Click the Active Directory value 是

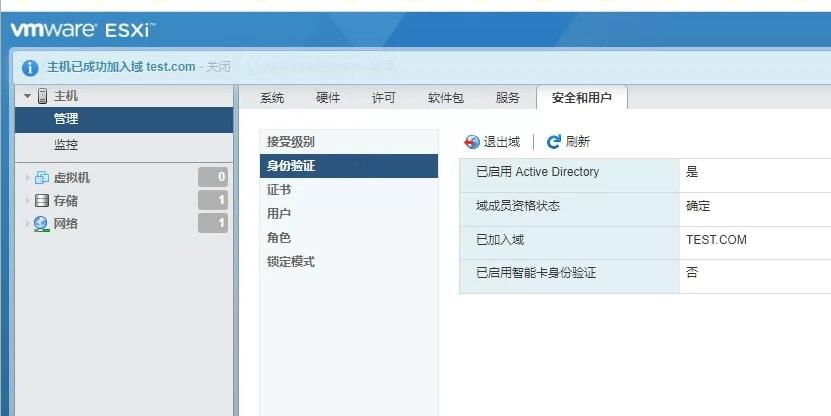(x=692, y=172)
